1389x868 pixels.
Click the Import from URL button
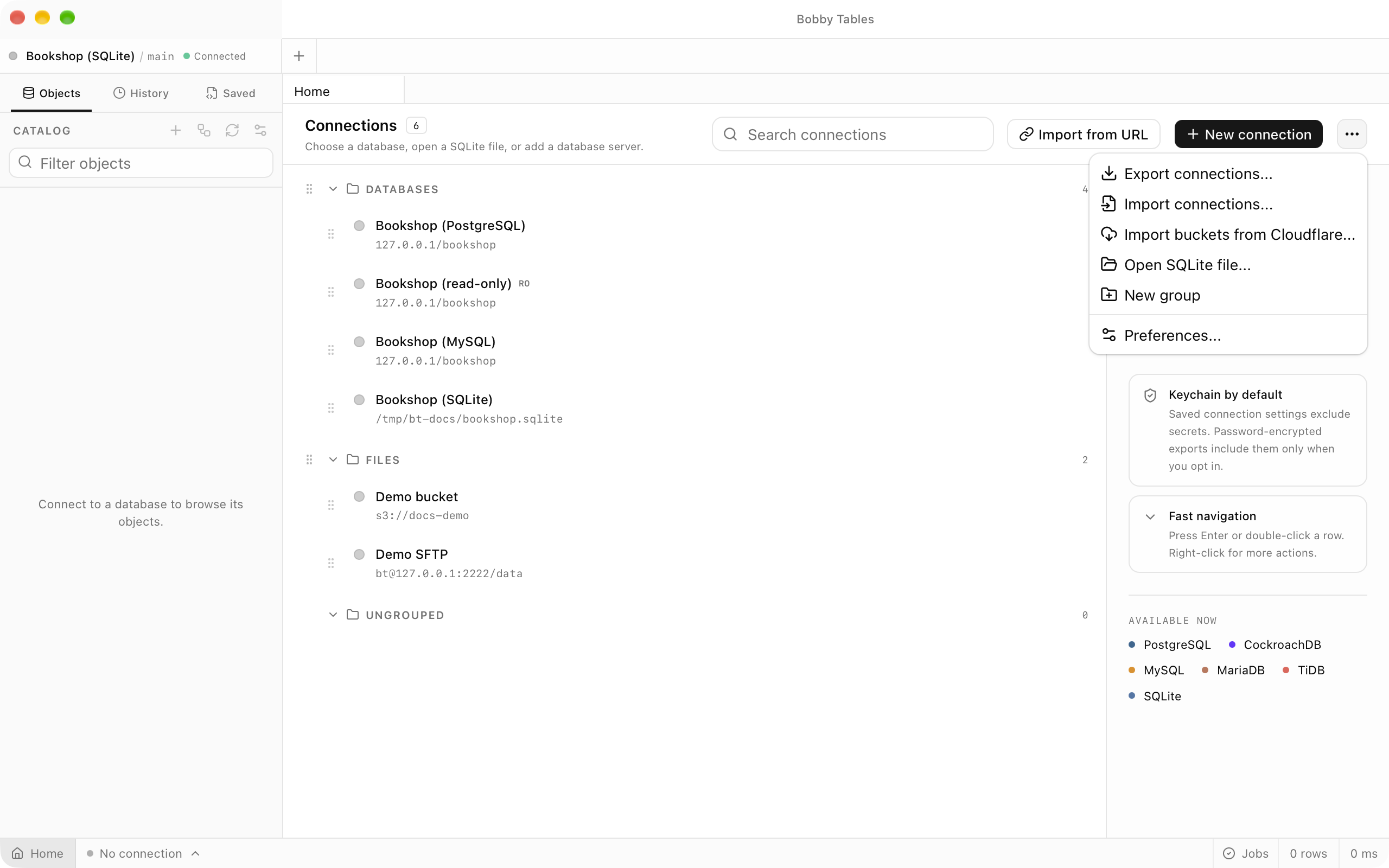(1083, 134)
